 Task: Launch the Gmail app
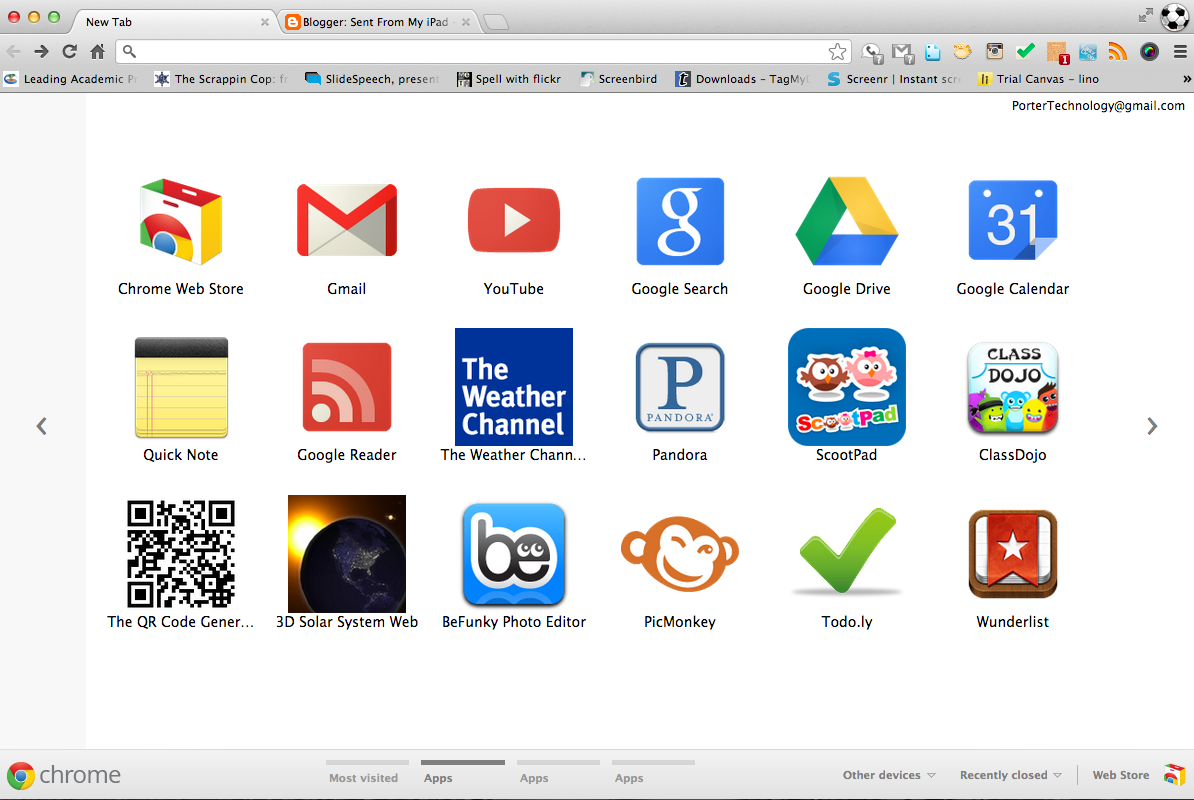(346, 220)
